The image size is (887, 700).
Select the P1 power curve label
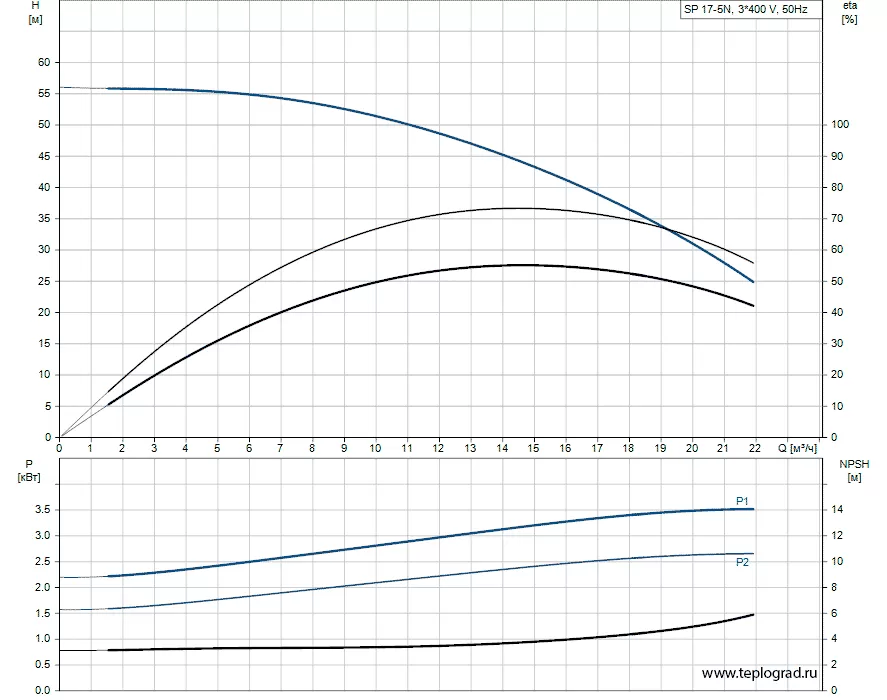(x=743, y=500)
